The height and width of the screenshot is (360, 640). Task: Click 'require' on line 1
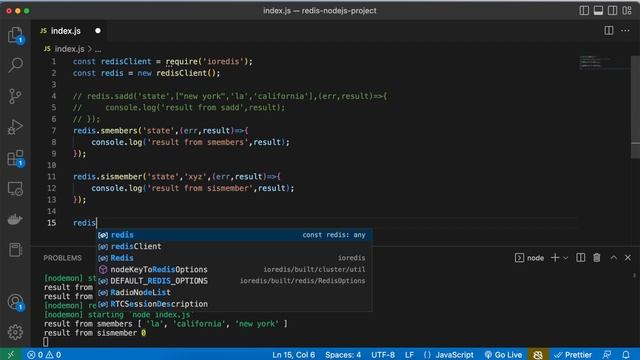[x=181, y=62]
